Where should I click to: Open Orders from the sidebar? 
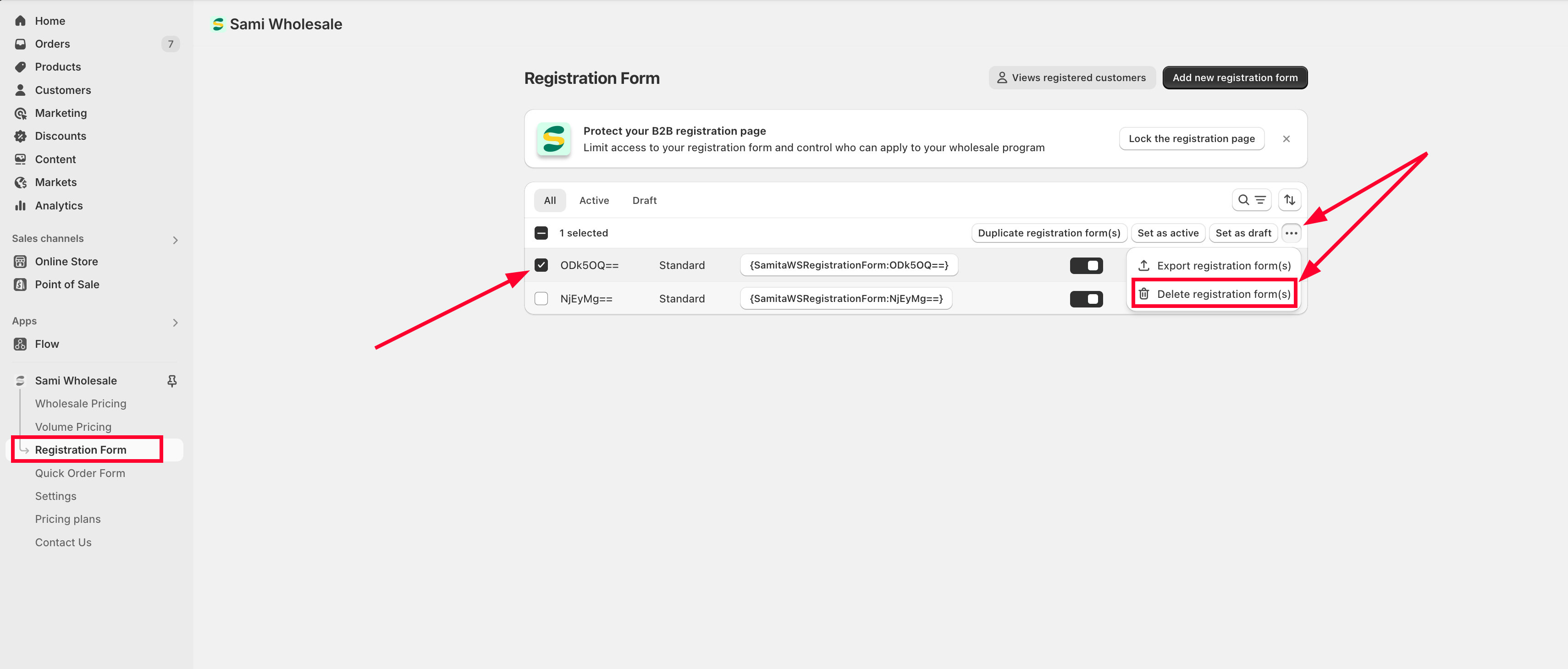[52, 44]
